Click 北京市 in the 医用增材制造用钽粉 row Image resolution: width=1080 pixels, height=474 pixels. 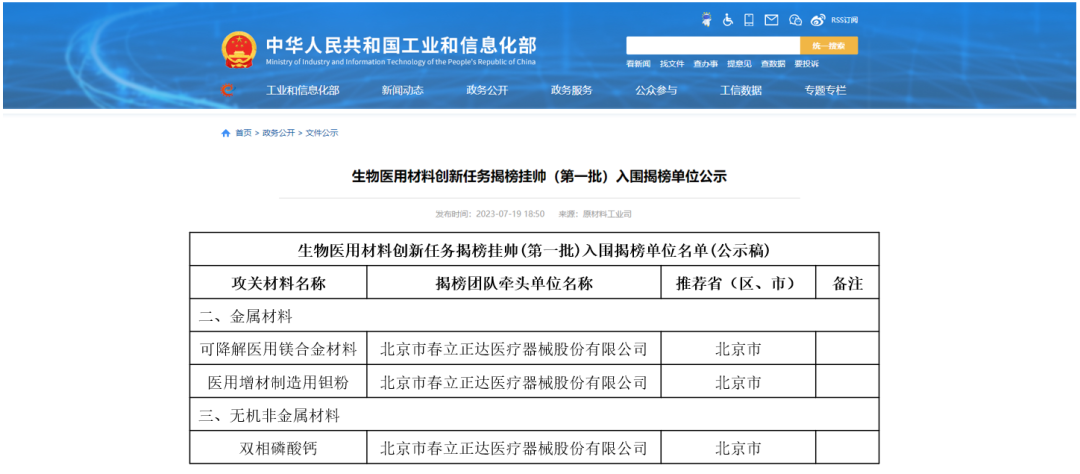(x=738, y=382)
